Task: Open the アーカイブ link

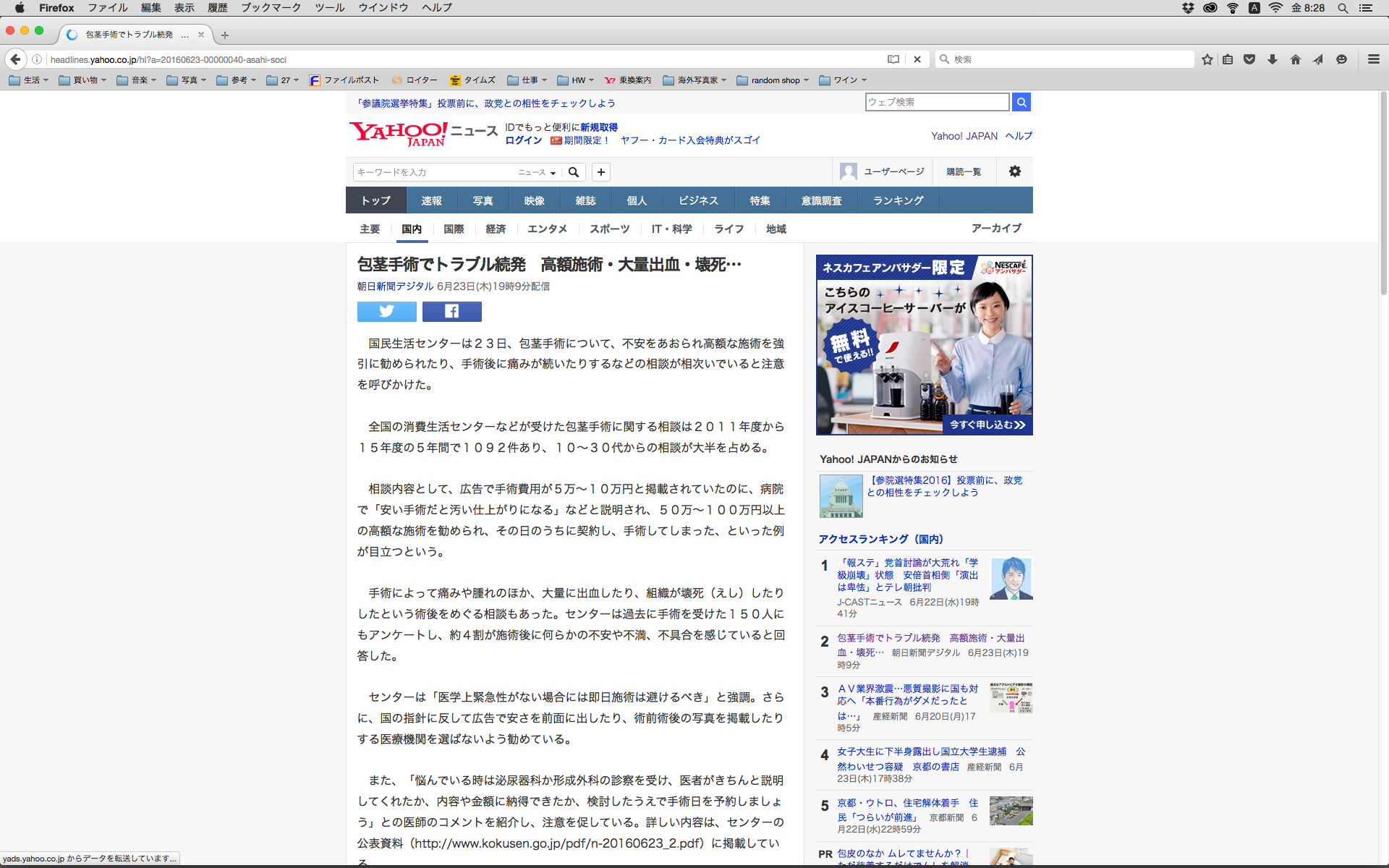Action: point(995,228)
